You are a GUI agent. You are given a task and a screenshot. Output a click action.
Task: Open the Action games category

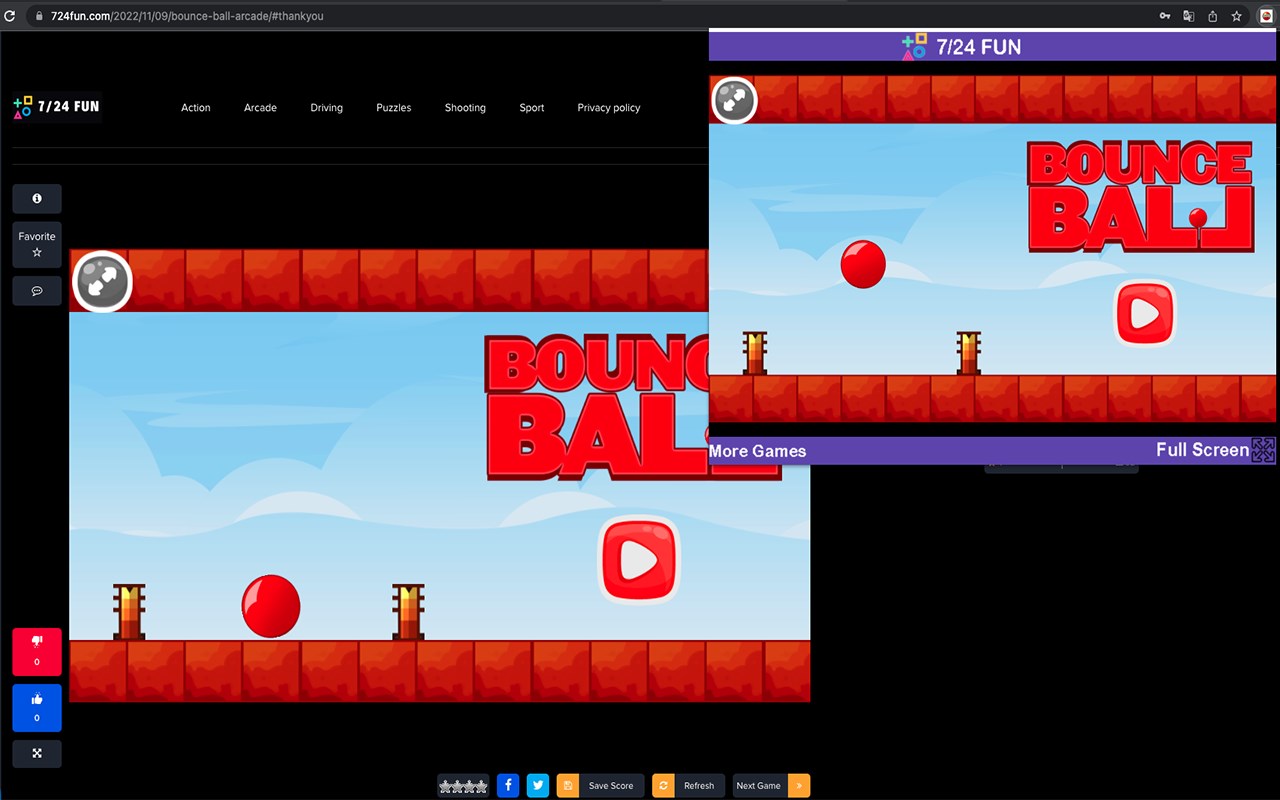coord(196,108)
